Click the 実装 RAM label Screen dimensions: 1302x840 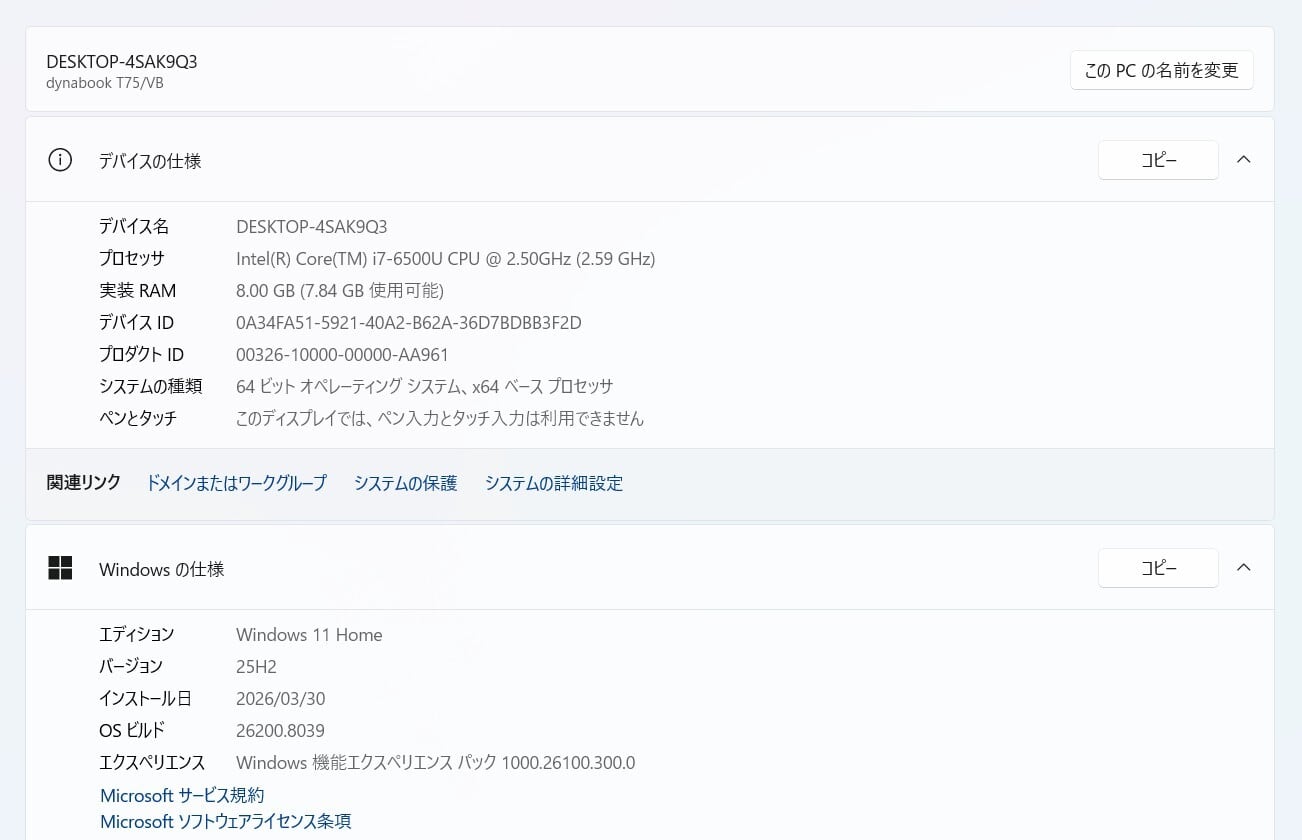(x=137, y=290)
